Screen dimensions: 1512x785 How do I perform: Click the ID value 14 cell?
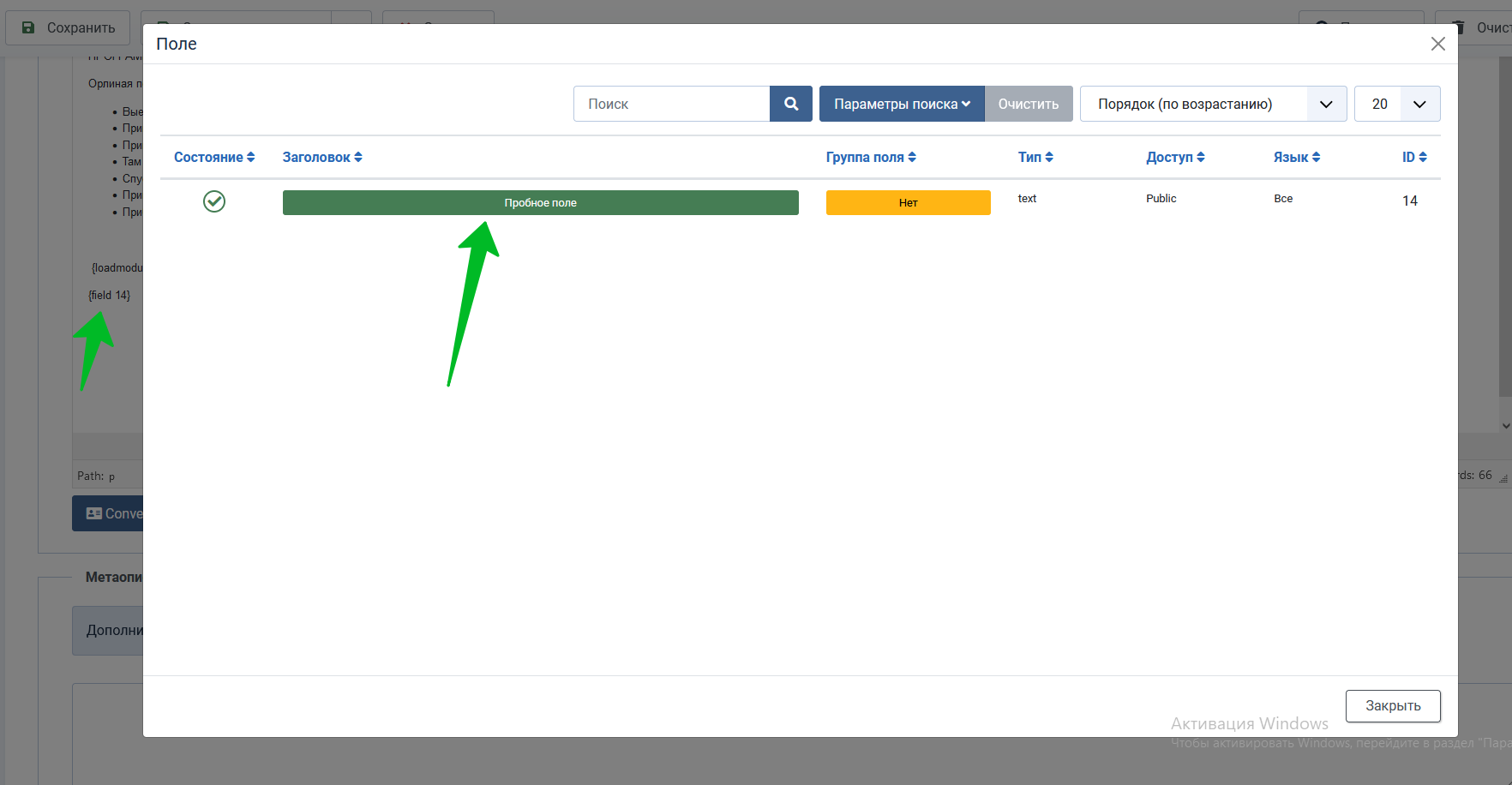click(x=1409, y=201)
